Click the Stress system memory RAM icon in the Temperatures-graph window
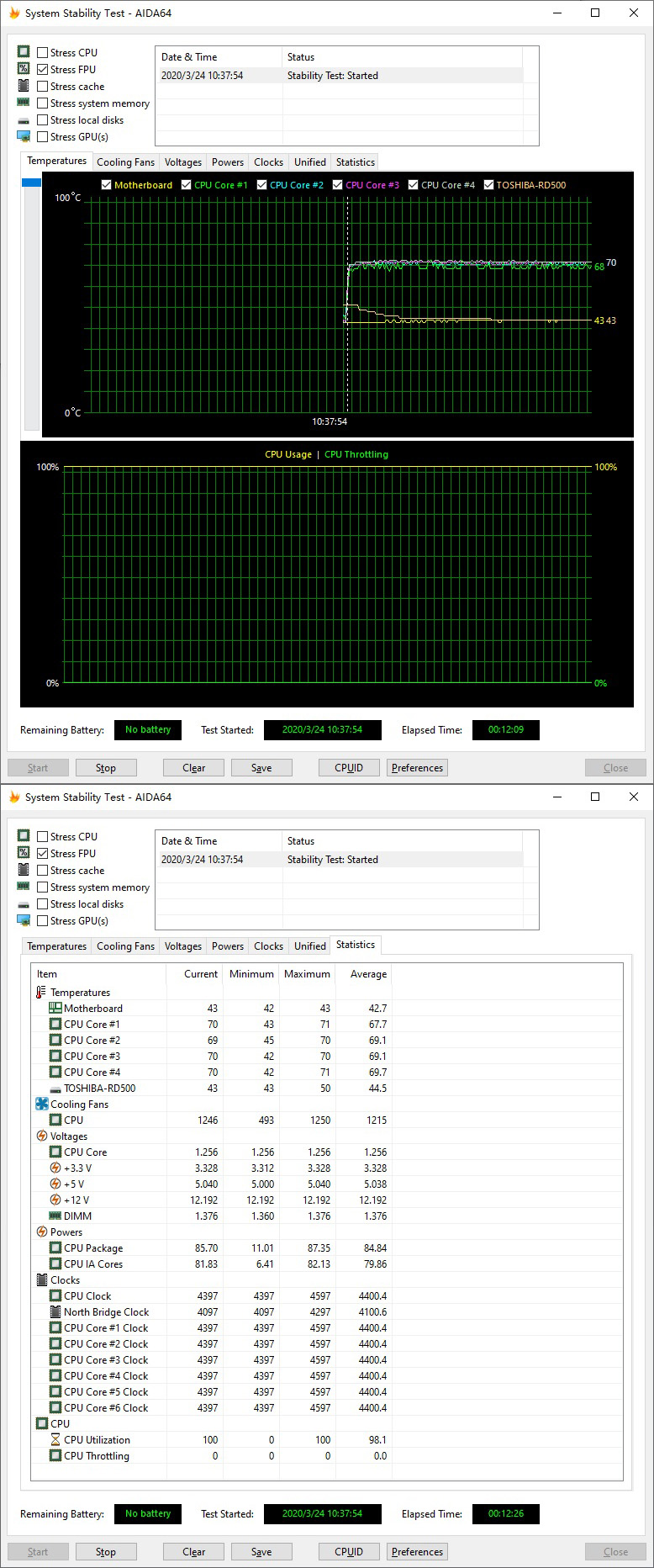The height and width of the screenshot is (1568, 654). (24, 103)
